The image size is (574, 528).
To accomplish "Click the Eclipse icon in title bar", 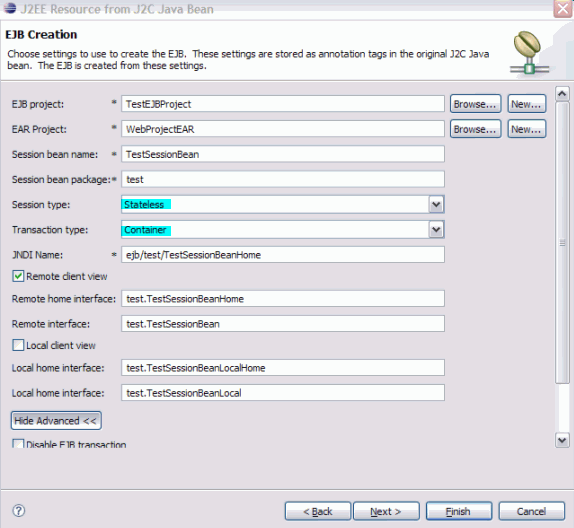I will [10, 7].
